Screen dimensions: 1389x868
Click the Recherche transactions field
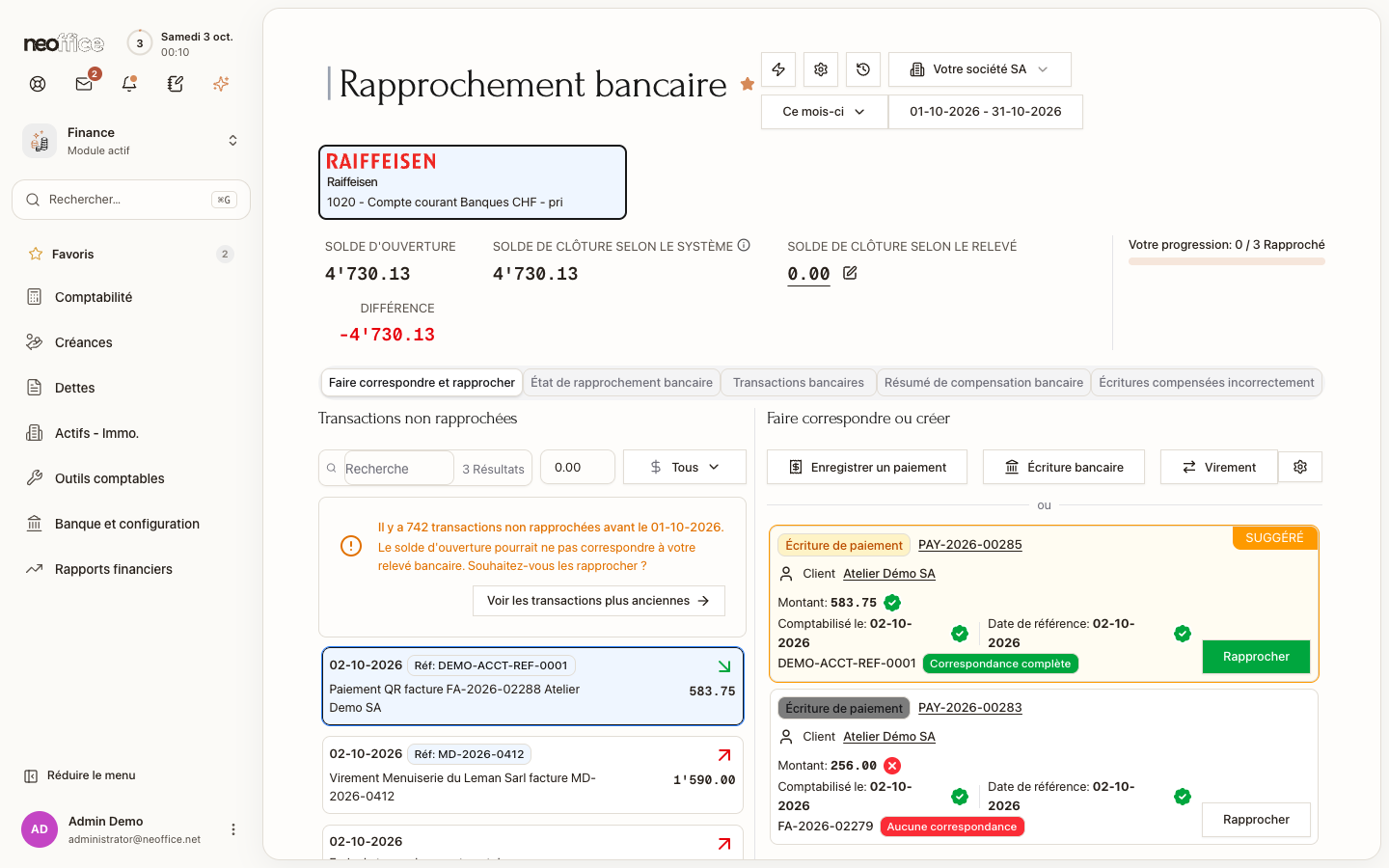pos(398,469)
